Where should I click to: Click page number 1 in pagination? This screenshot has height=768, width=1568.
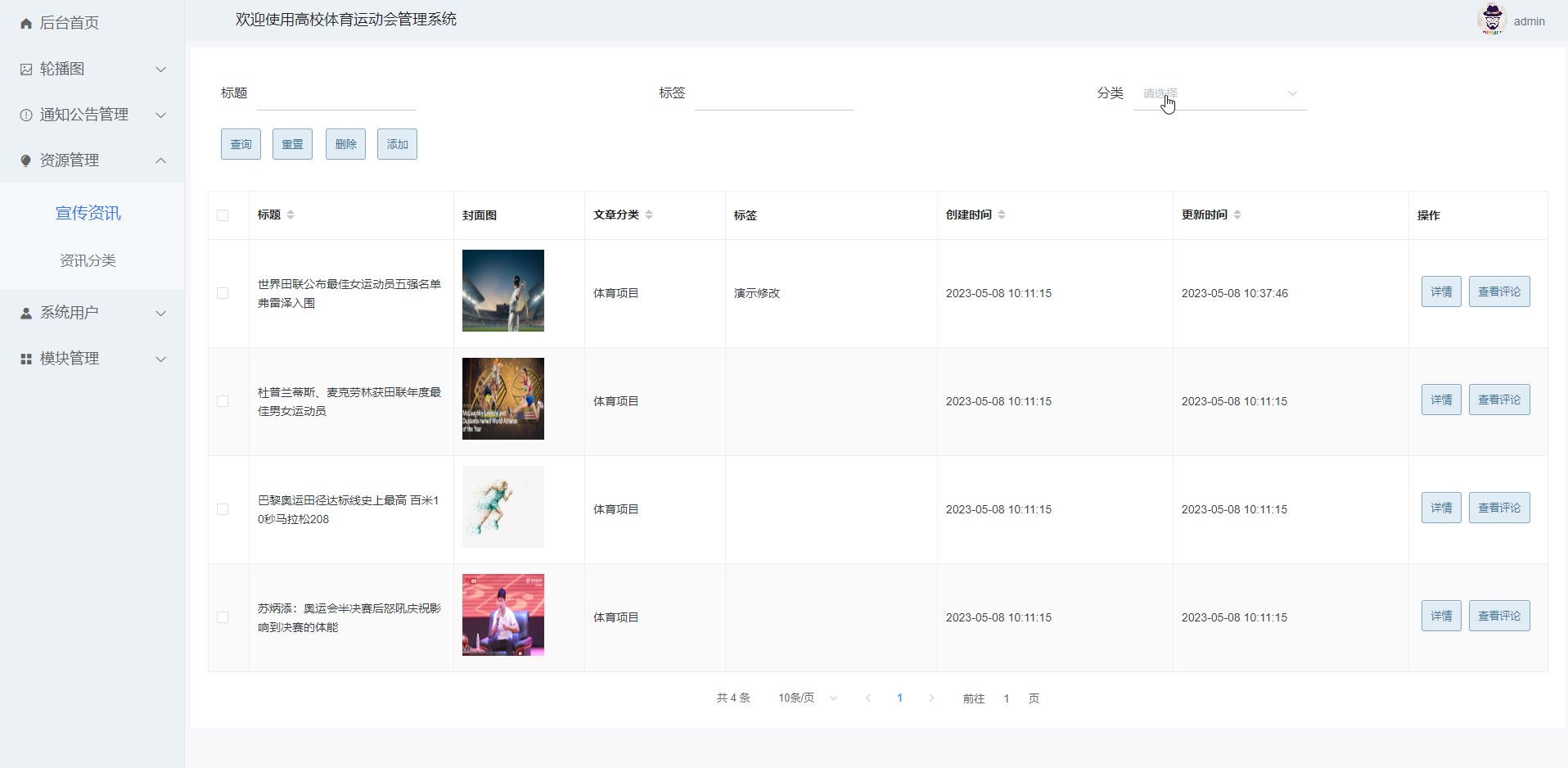899,698
